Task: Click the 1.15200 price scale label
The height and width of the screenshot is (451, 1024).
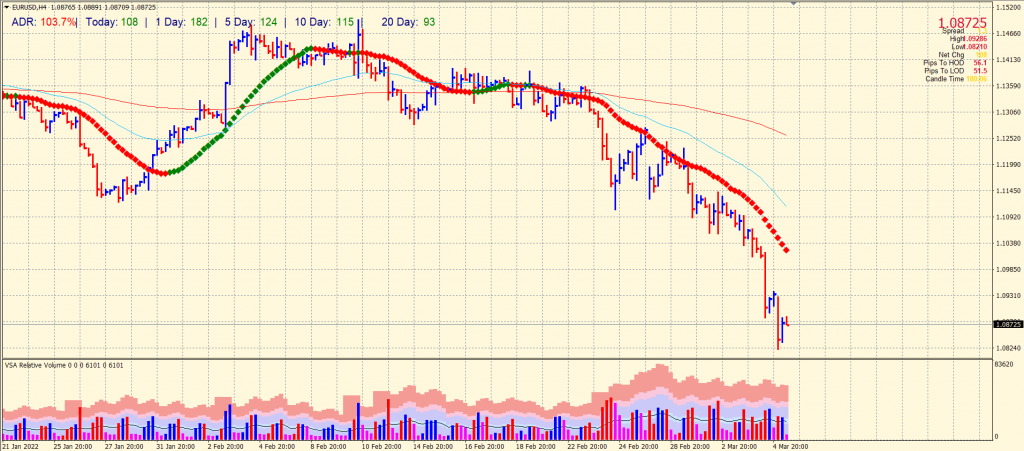Action: click(1008, 7)
